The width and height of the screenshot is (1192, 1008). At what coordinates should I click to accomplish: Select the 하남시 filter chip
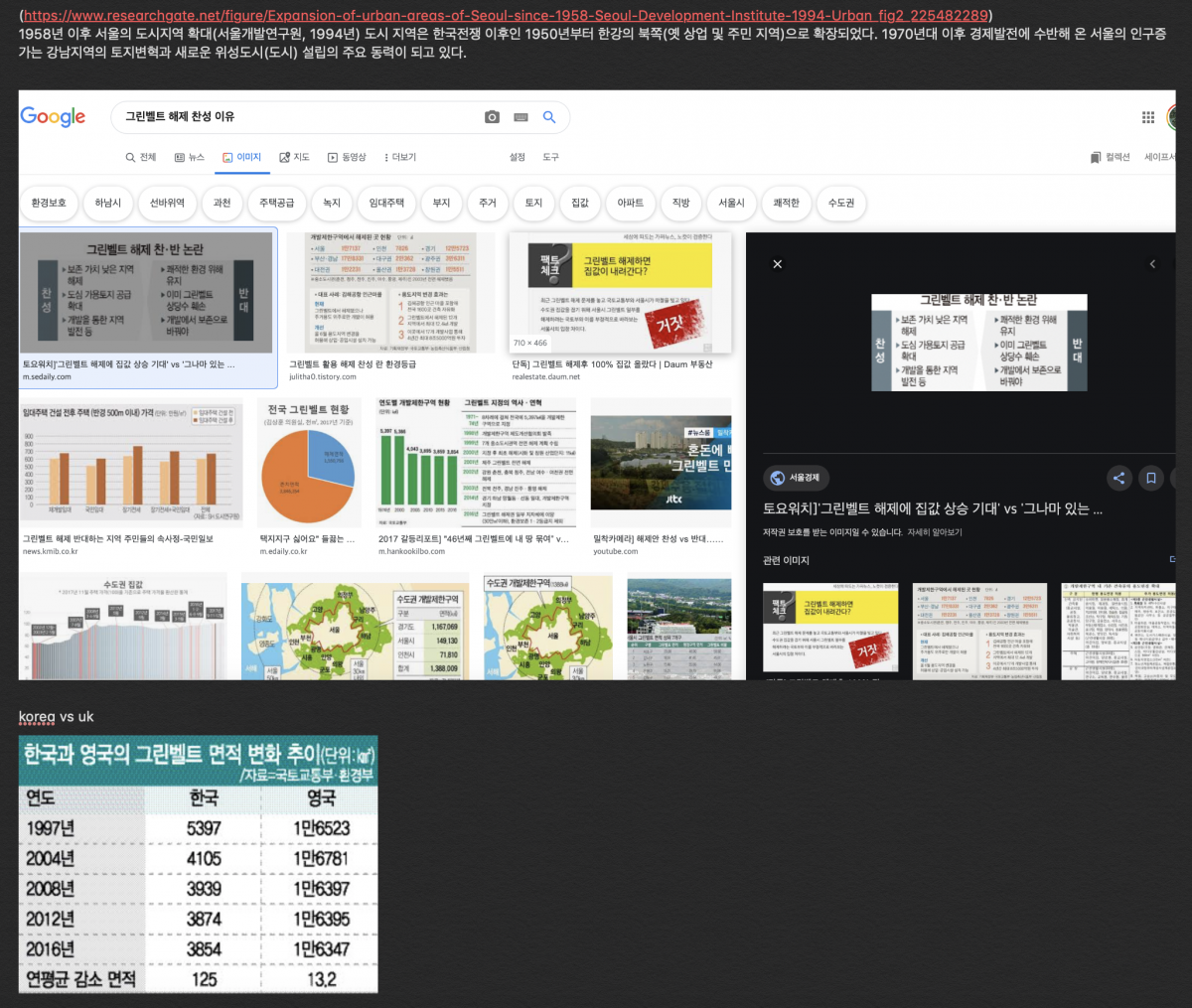(x=107, y=203)
